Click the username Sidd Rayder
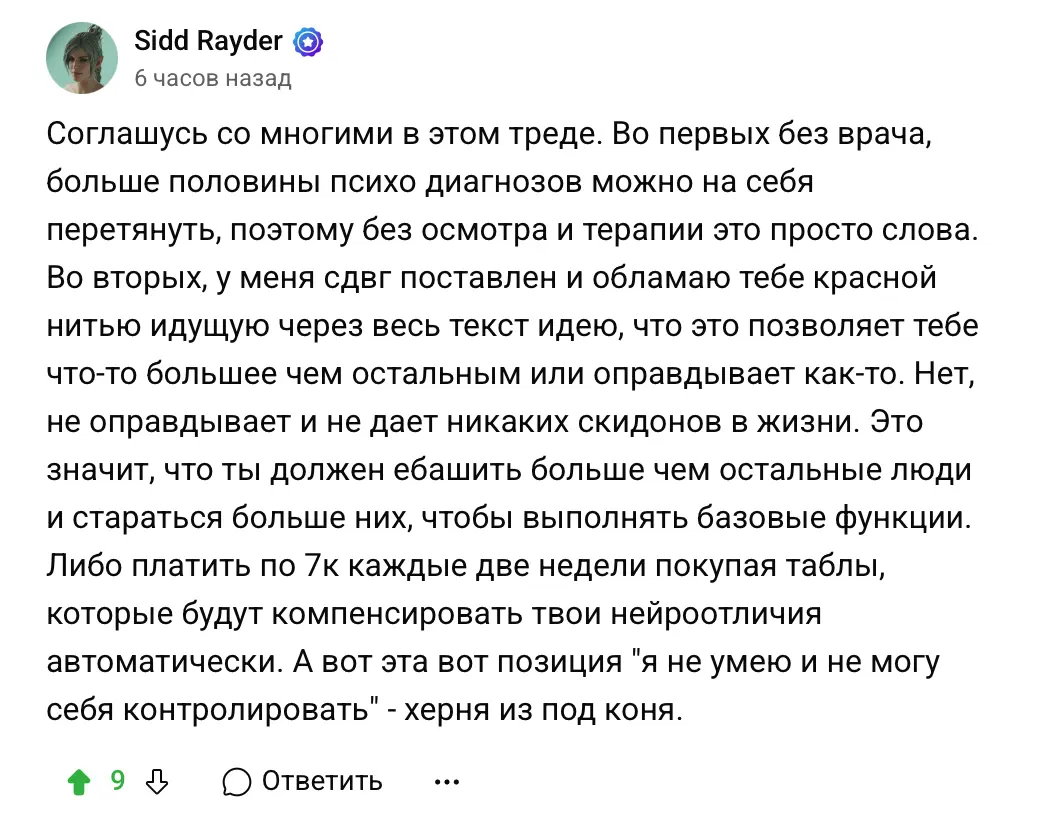 tap(208, 42)
